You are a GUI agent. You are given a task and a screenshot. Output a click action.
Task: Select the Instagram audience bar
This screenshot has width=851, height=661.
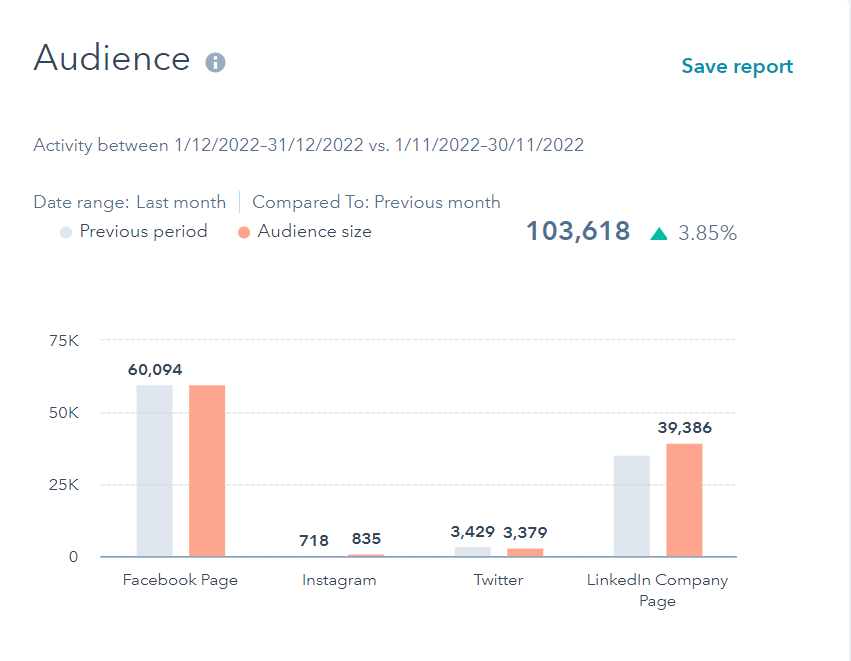(365, 553)
